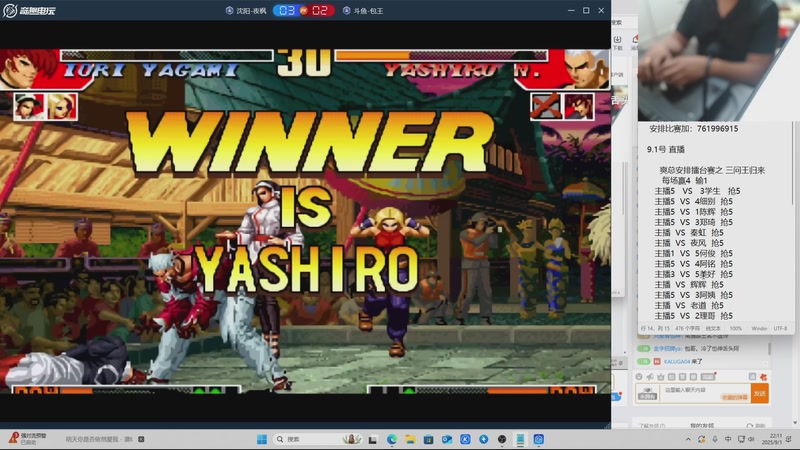The image size is (800, 450).
Task: Click the crown icon in chat toolbar
Action: coord(661,377)
